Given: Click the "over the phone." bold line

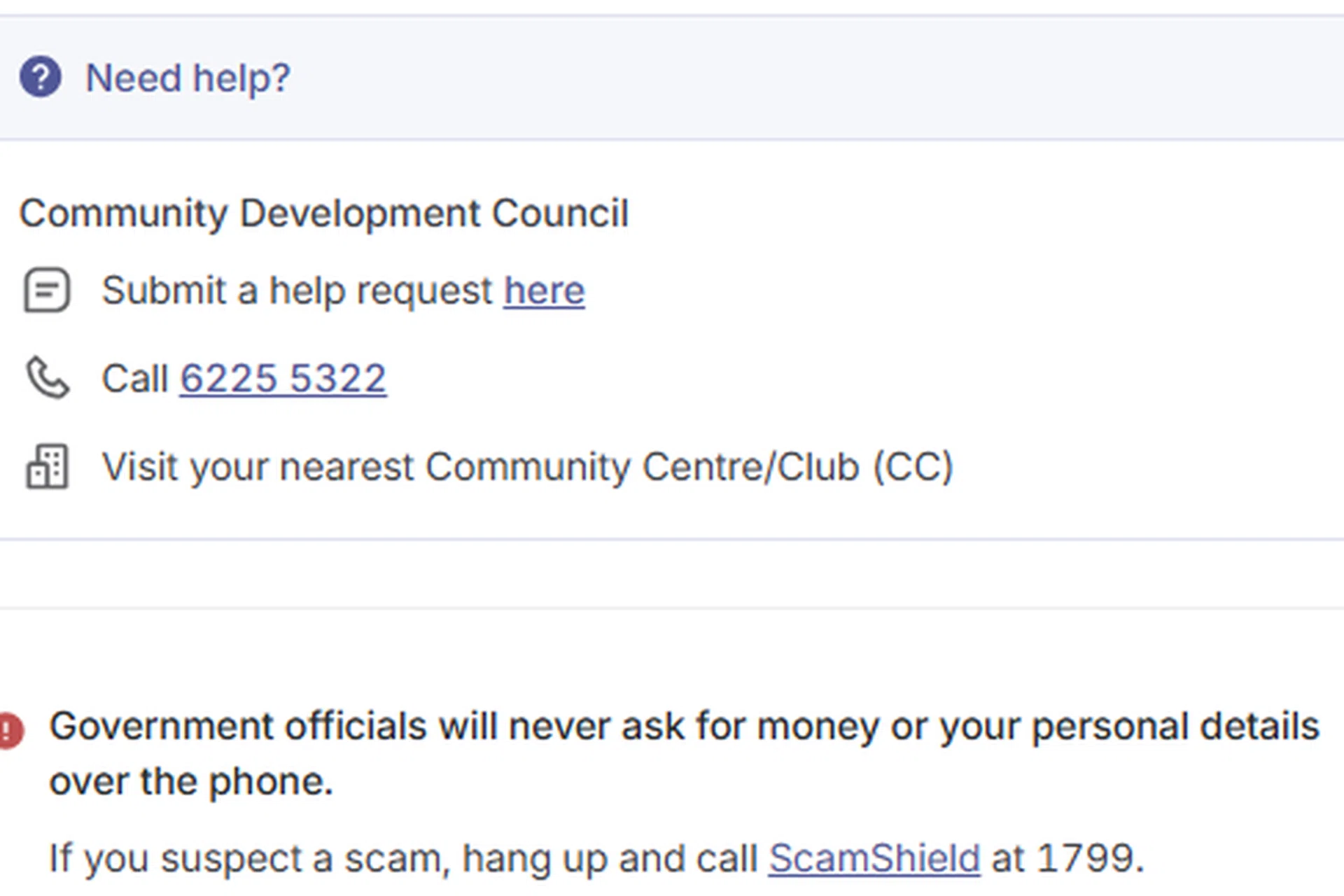Looking at the screenshot, I should [x=190, y=781].
